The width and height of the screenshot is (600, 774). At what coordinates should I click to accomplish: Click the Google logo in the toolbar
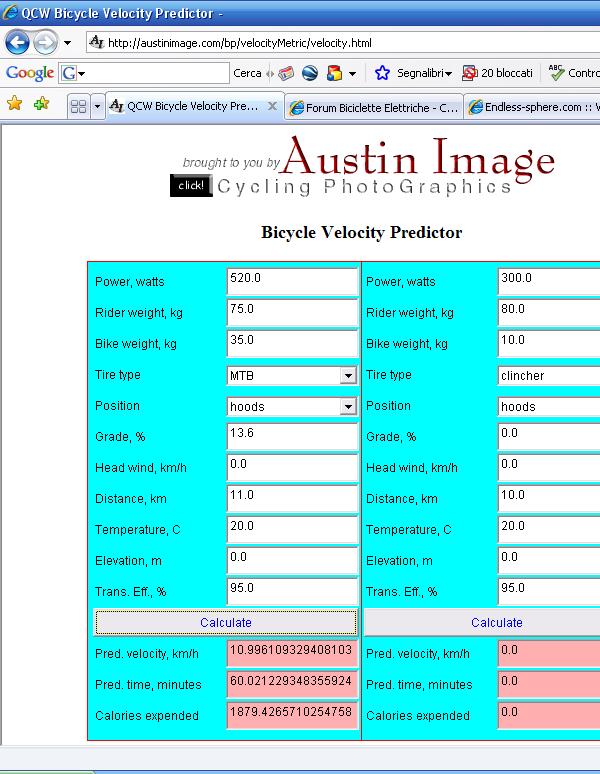point(30,73)
